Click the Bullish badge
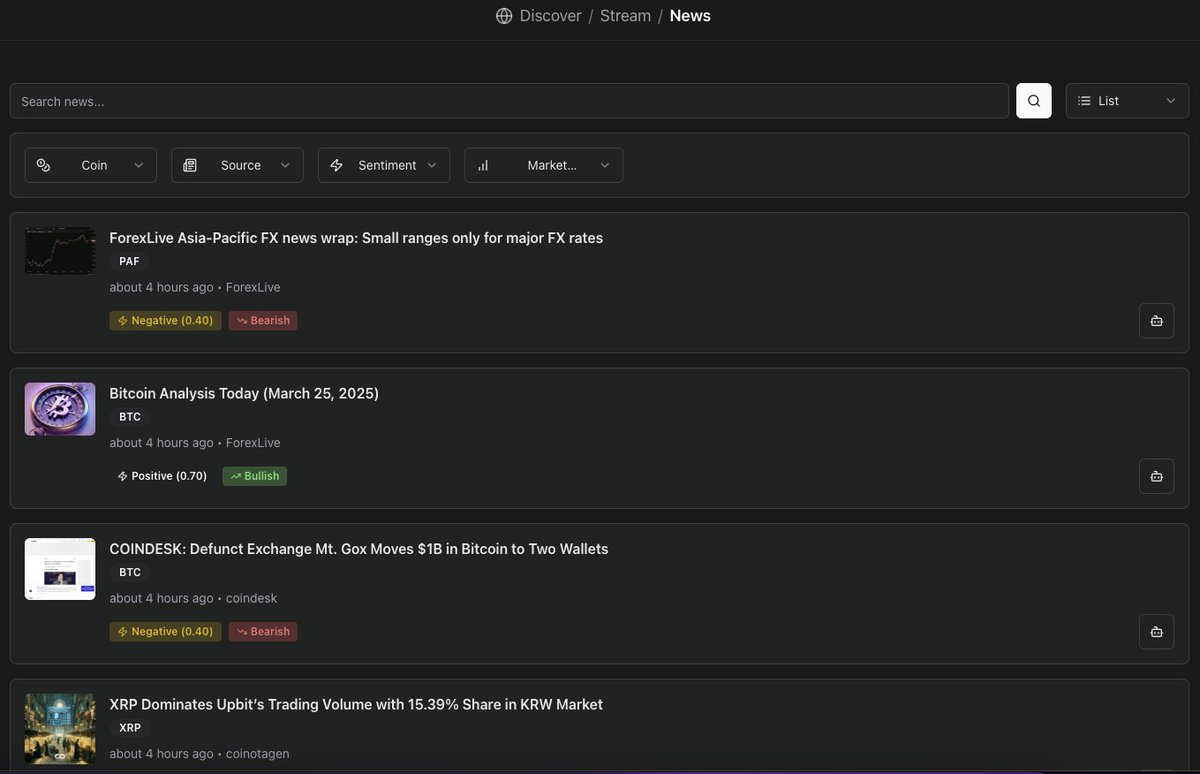This screenshot has width=1200, height=774. (255, 476)
